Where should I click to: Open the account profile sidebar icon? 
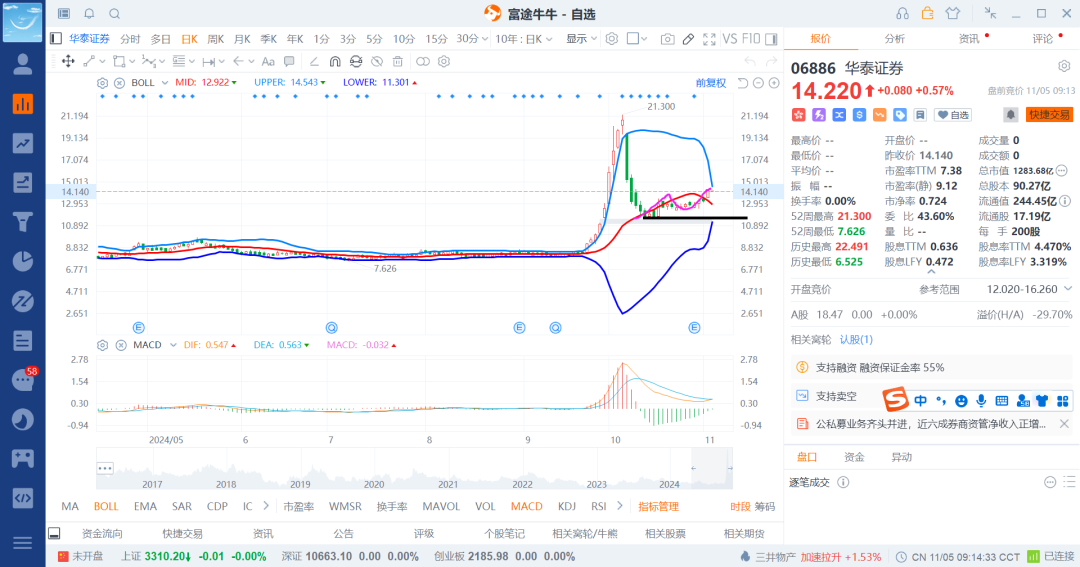[23, 65]
